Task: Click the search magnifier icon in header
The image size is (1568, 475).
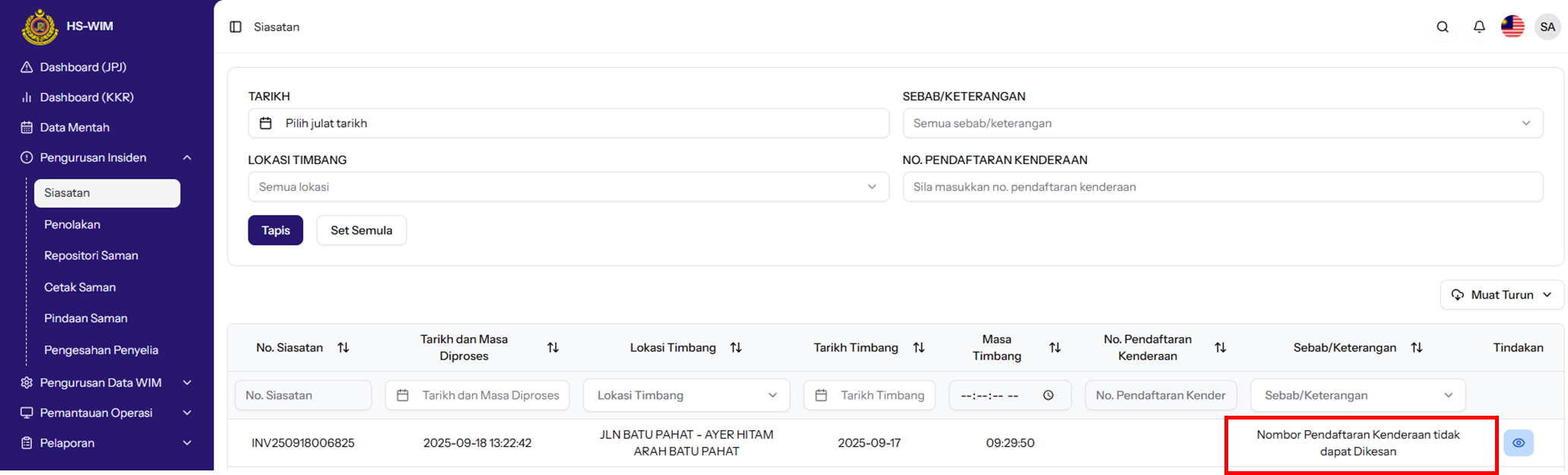Action: pos(1442,27)
